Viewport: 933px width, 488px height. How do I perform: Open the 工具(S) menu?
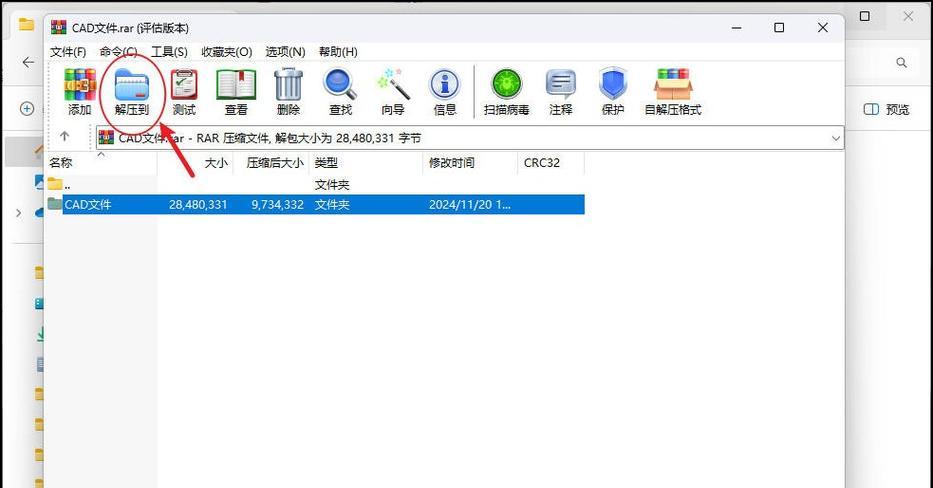coord(170,52)
